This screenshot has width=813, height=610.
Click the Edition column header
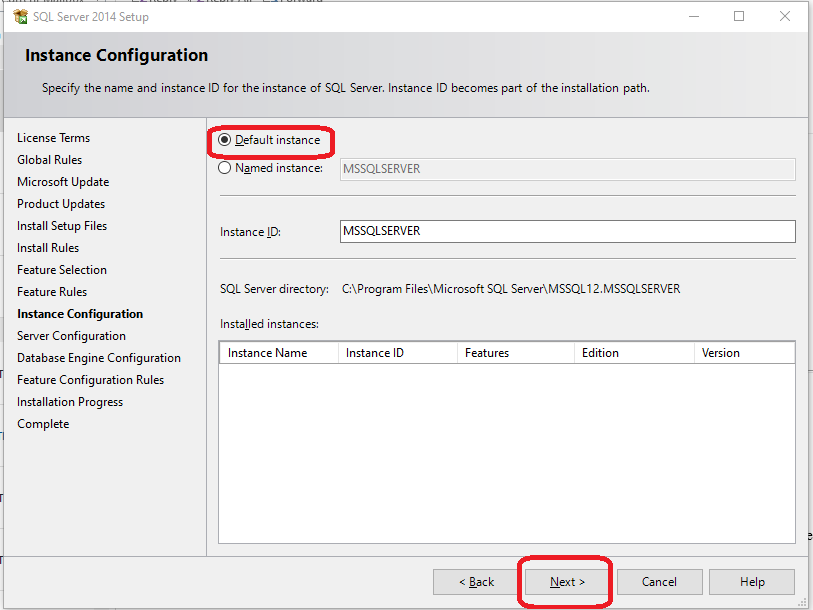click(x=600, y=352)
